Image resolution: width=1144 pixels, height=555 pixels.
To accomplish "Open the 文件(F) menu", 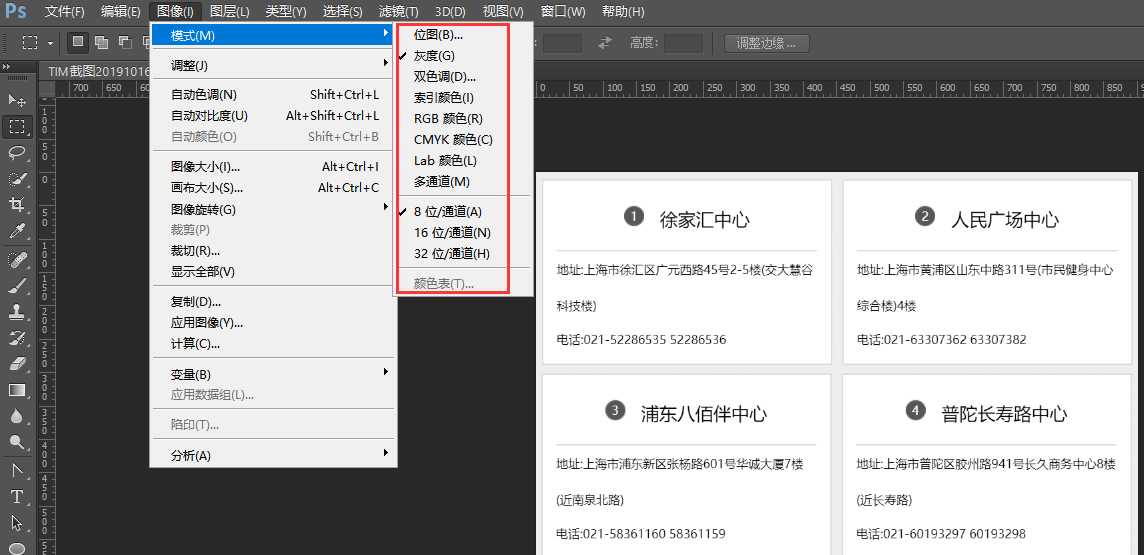I will [64, 12].
